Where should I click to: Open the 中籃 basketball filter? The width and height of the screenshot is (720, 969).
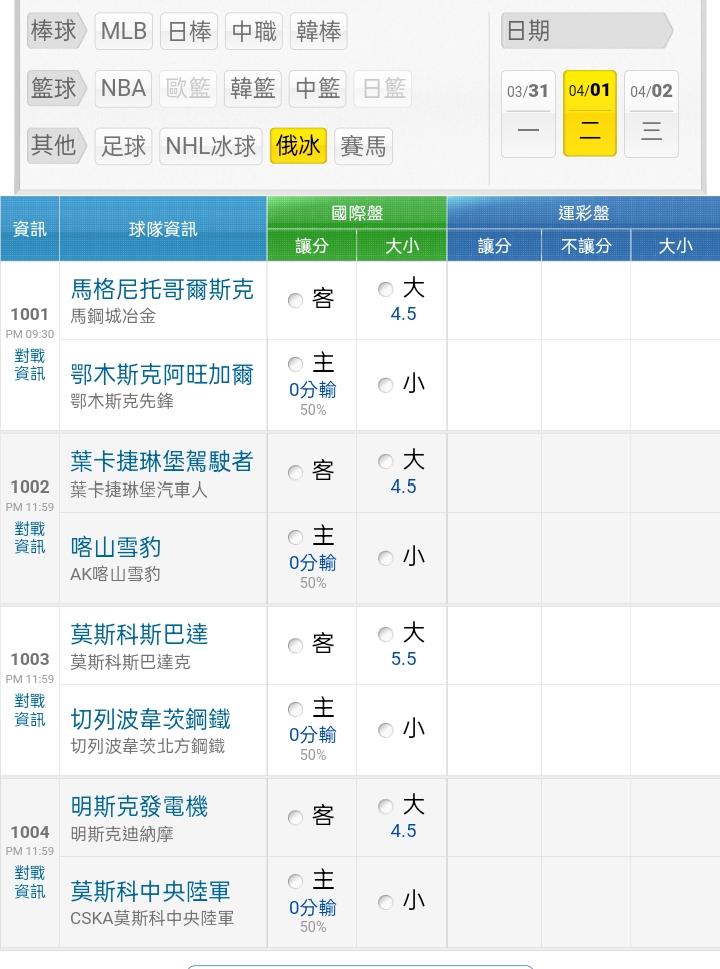pyautogui.click(x=318, y=88)
